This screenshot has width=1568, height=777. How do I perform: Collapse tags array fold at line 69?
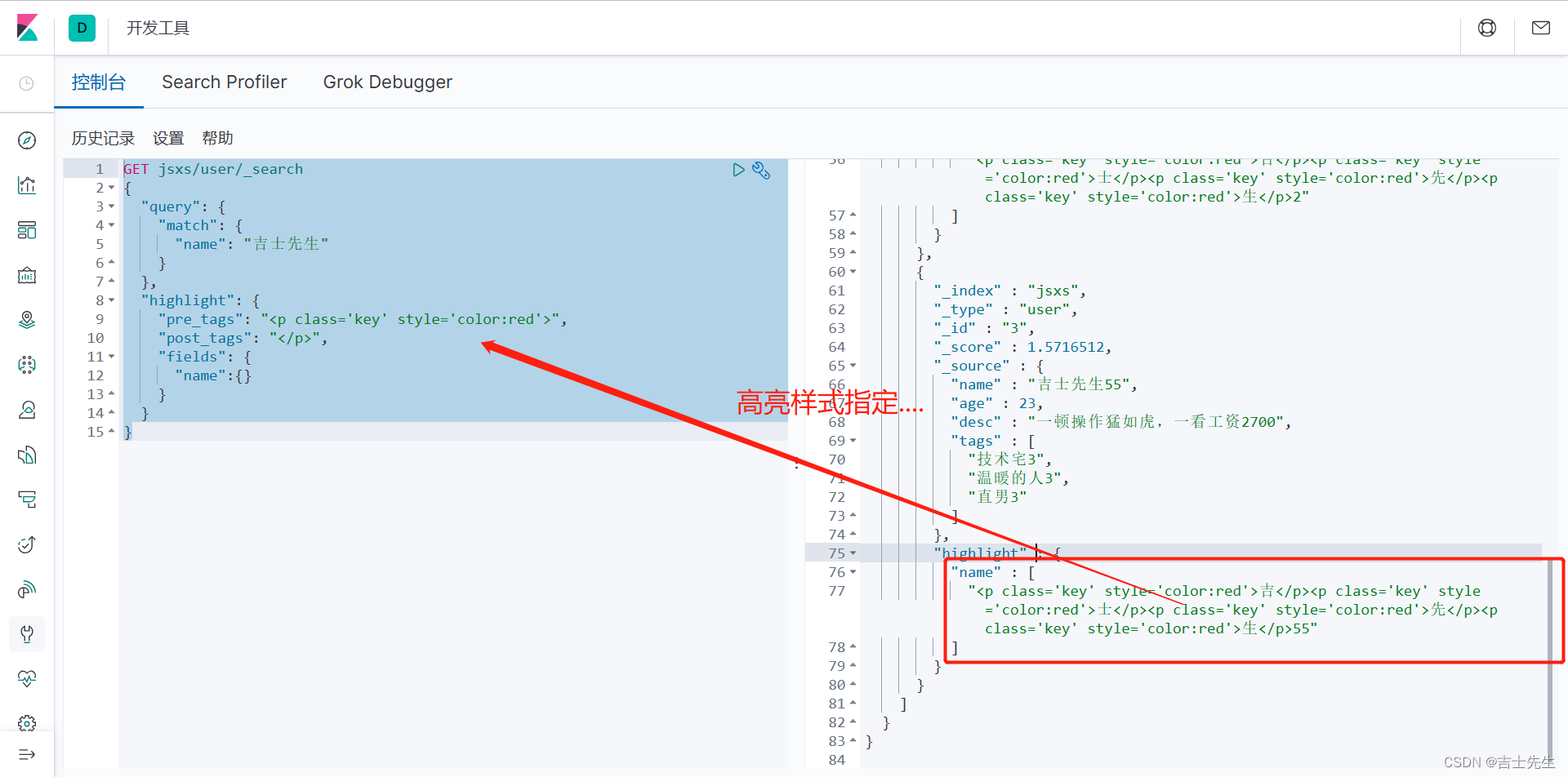tap(853, 441)
